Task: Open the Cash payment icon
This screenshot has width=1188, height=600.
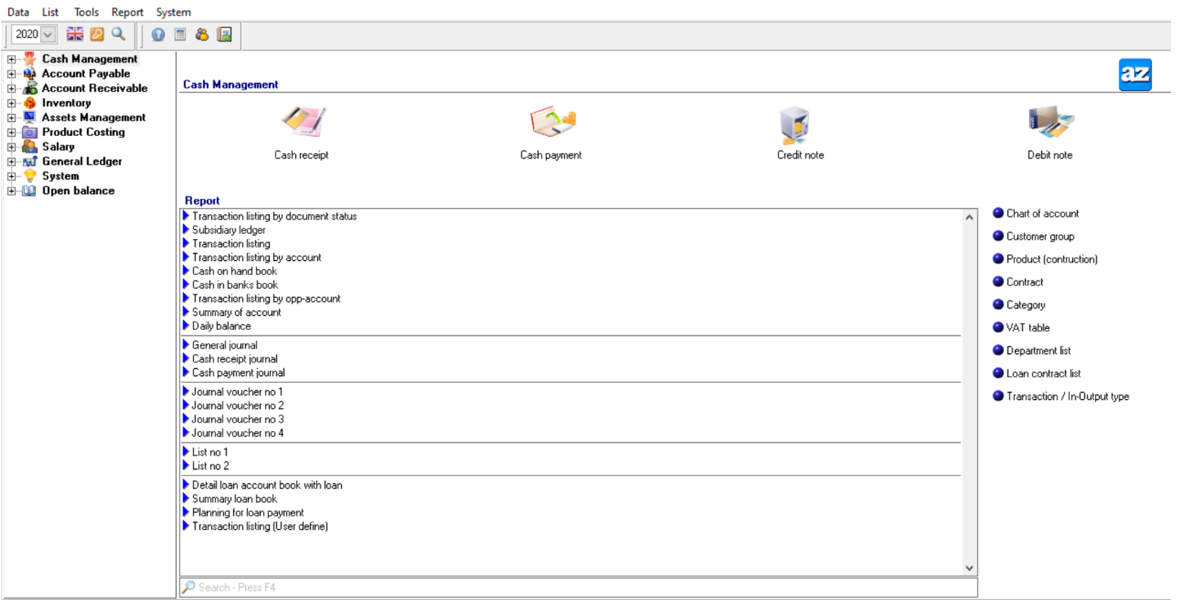Action: 551,124
